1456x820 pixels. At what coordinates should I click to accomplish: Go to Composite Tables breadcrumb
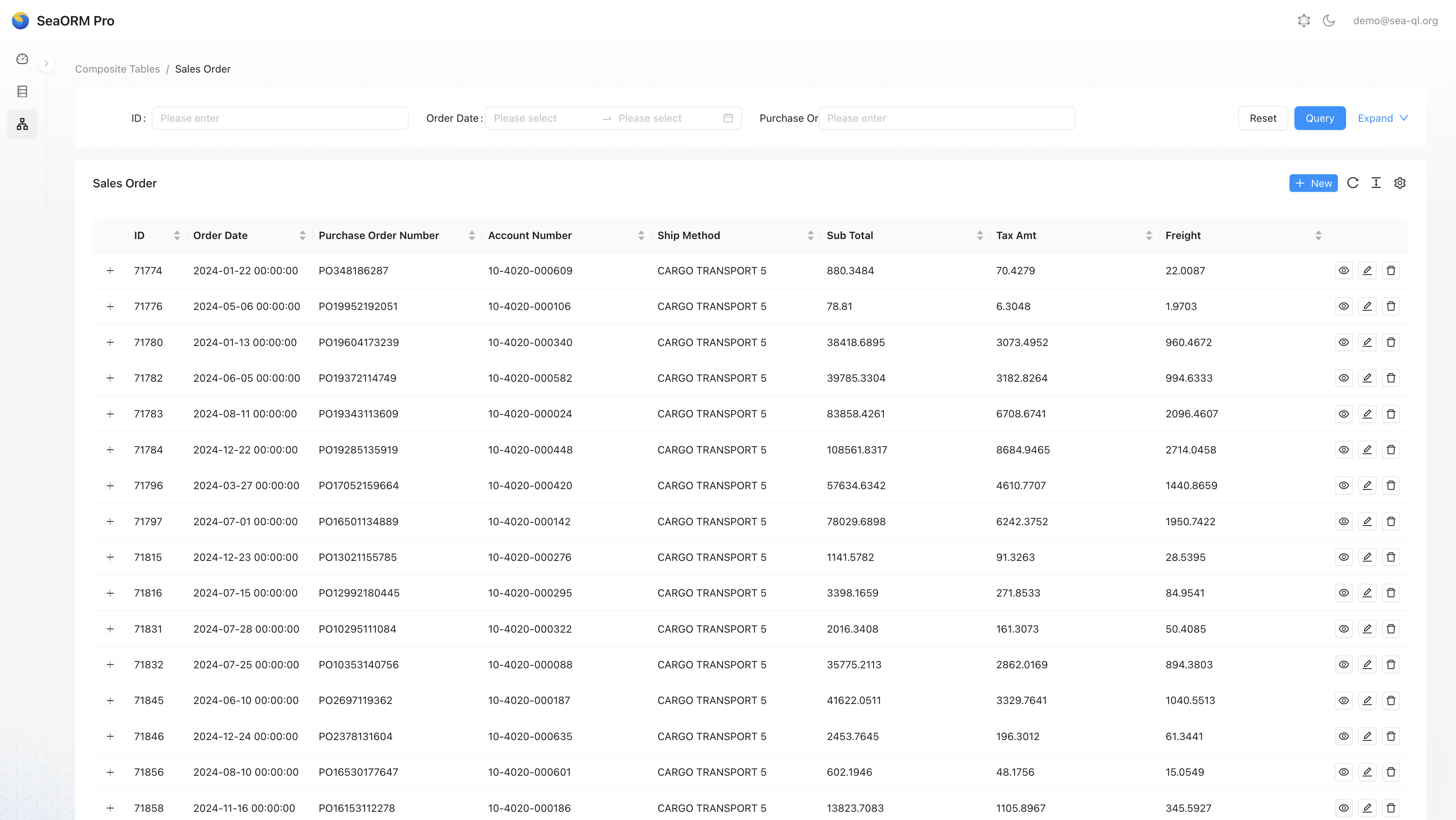(x=118, y=69)
